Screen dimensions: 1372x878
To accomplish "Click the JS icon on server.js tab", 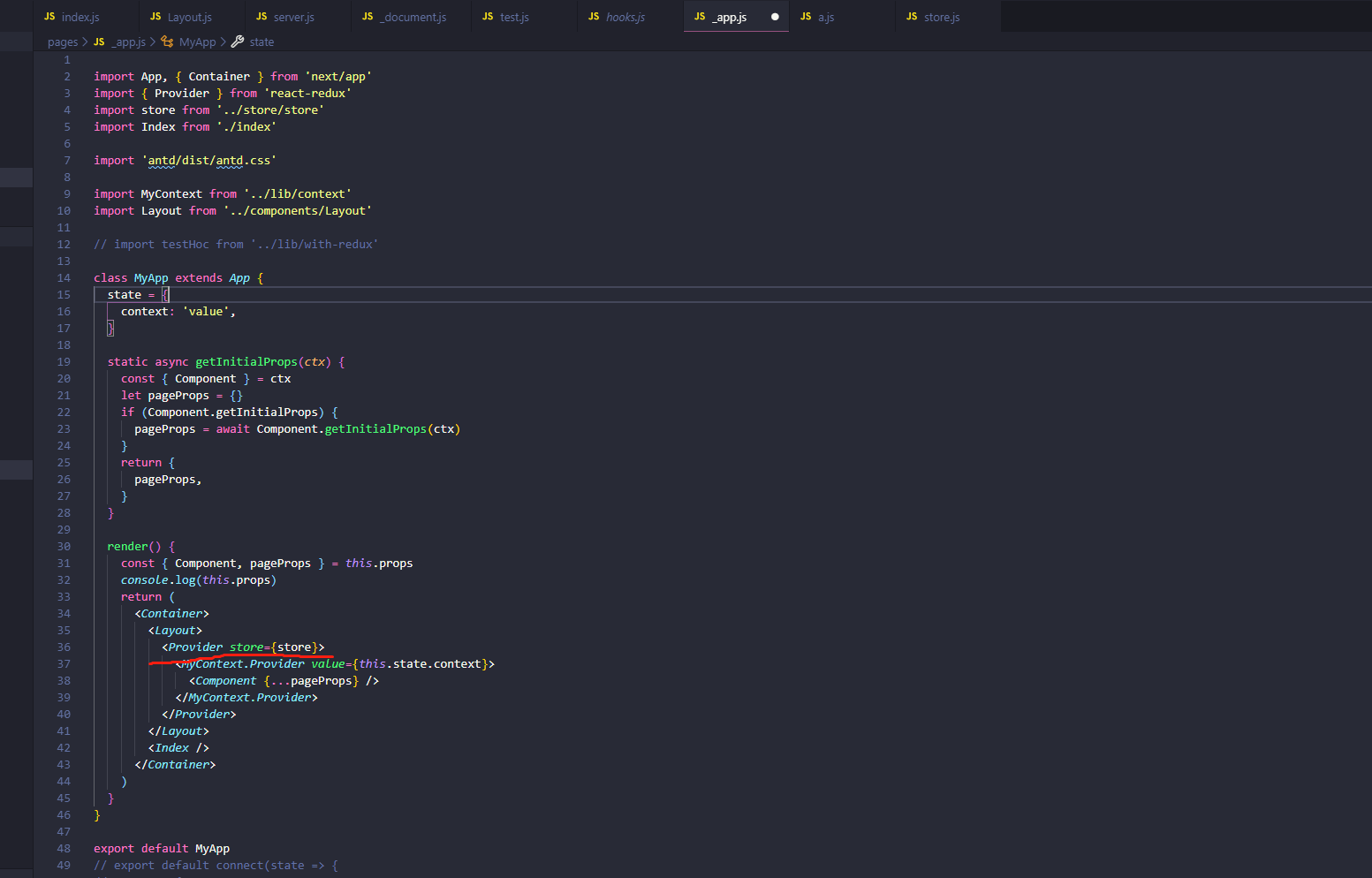I will coord(262,17).
